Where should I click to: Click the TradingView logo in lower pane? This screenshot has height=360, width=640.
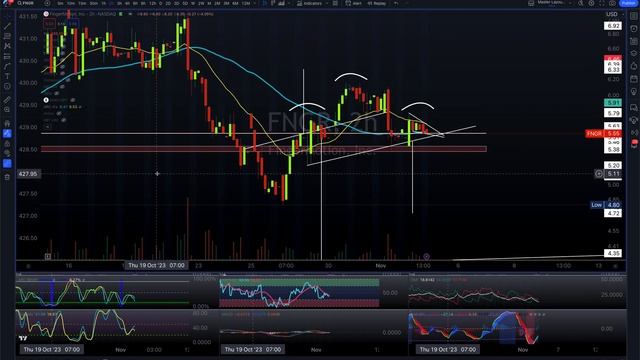click(x=23, y=338)
